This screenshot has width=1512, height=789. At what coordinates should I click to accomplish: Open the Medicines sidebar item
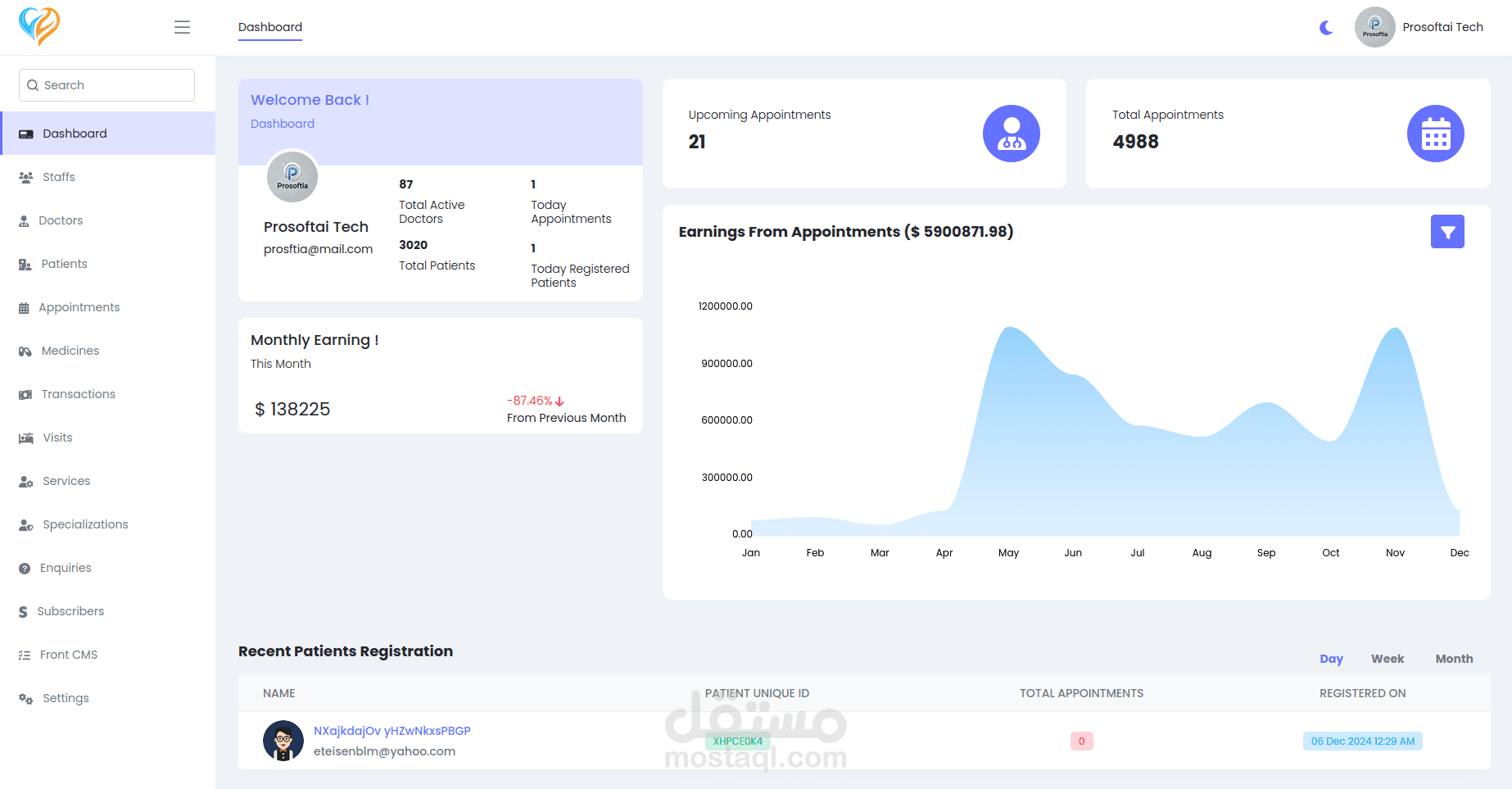pos(108,351)
